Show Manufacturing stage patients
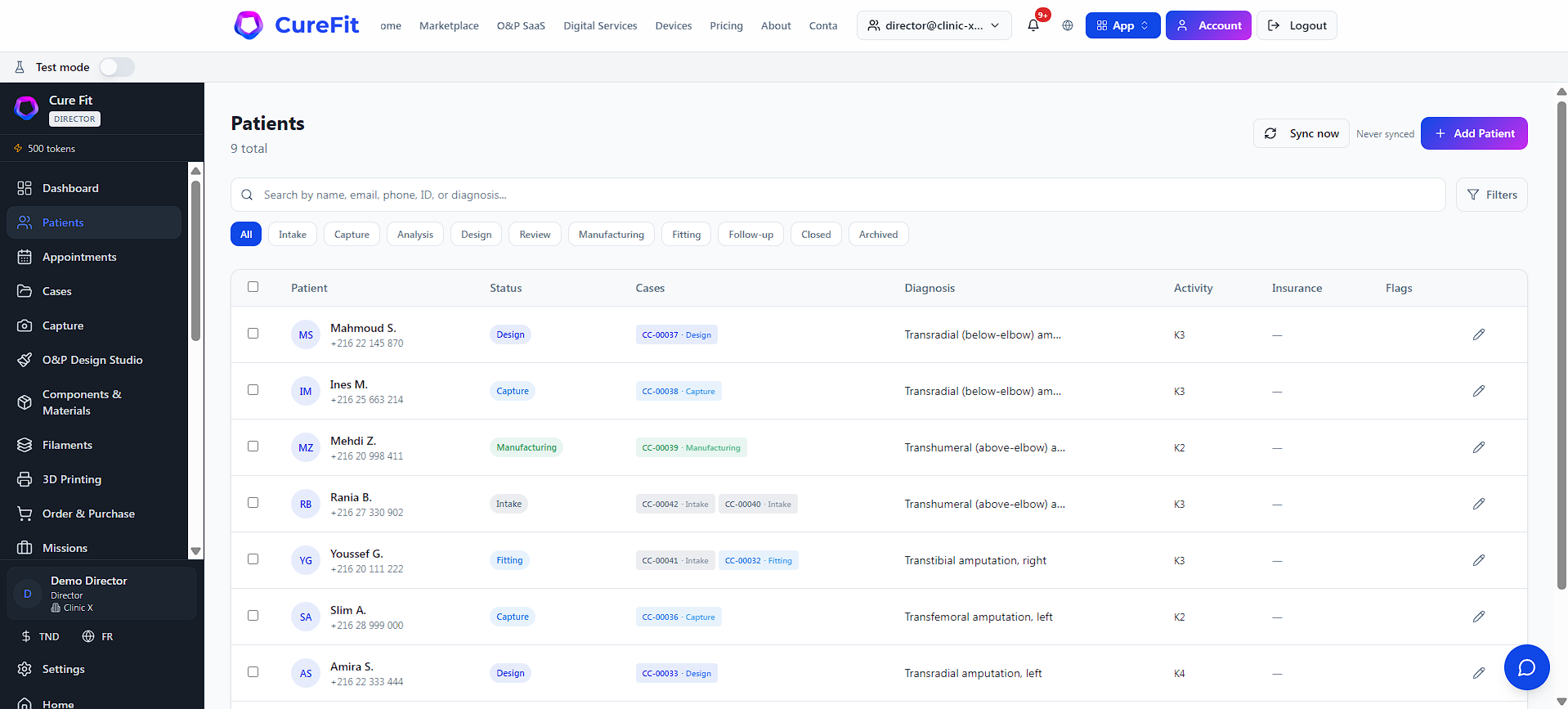1568x709 pixels. coord(612,235)
